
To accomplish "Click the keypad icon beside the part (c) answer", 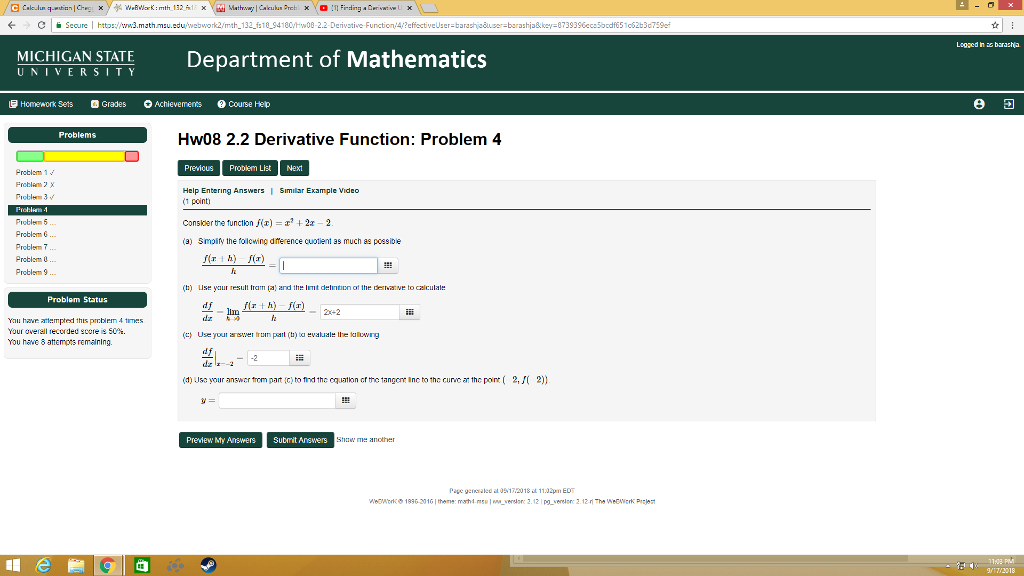I will [x=299, y=357].
